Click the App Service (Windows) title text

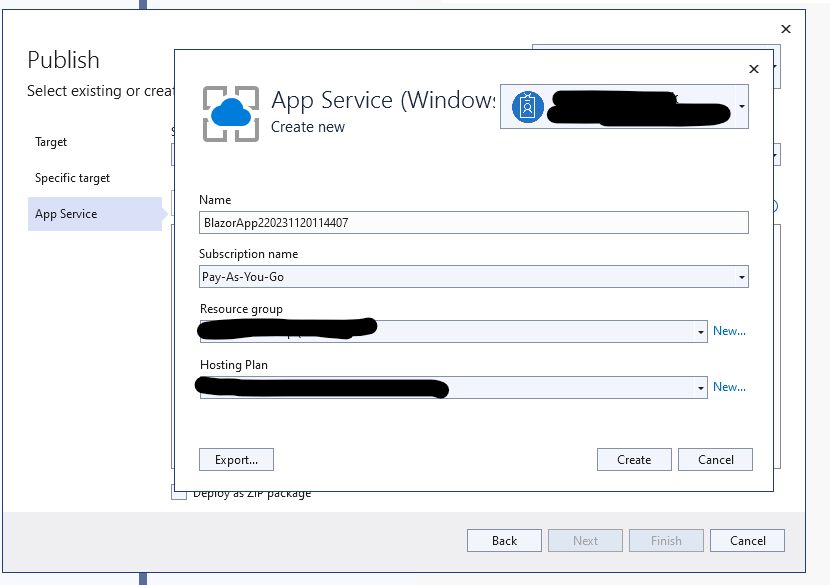(x=384, y=100)
